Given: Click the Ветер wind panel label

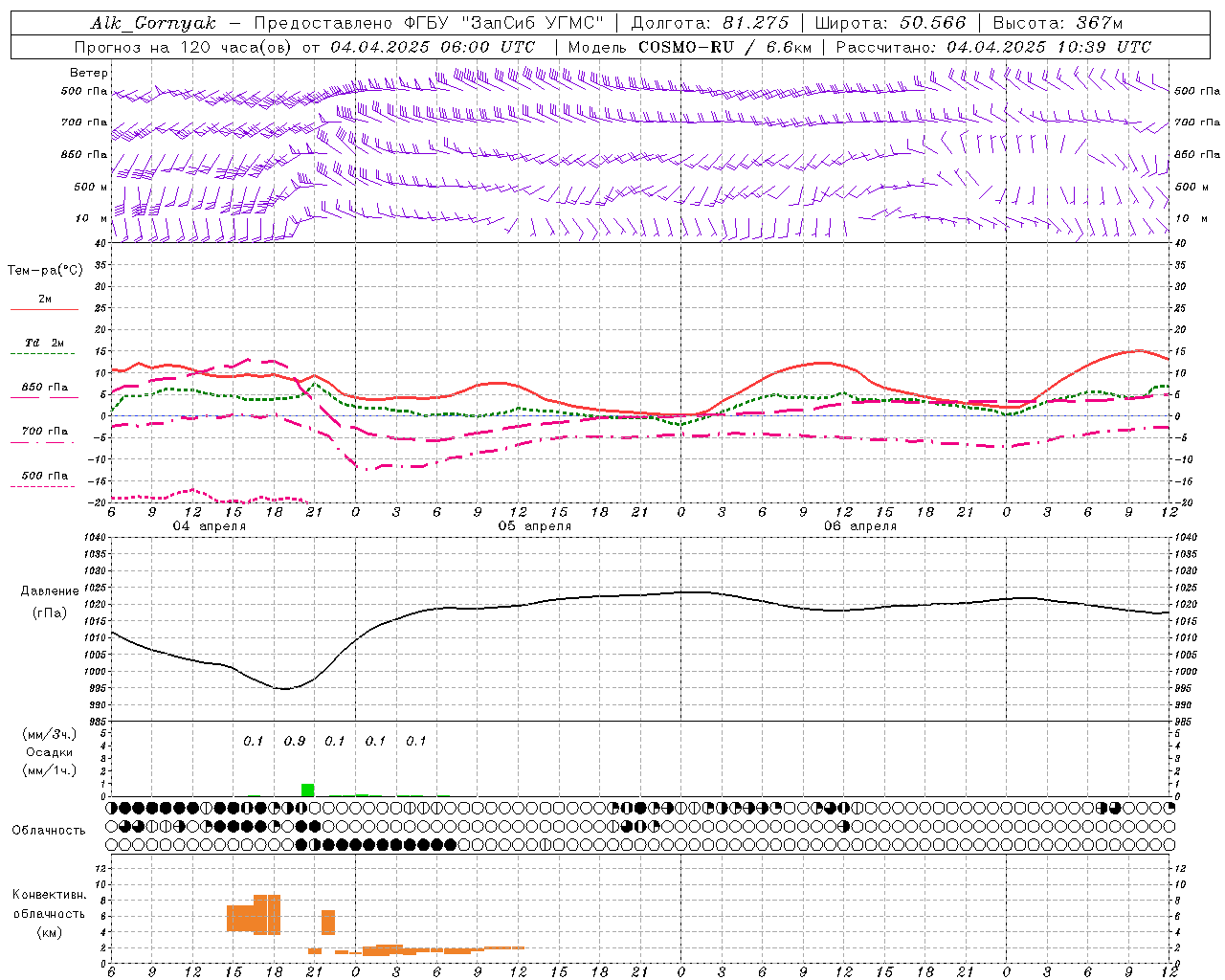Looking at the screenshot, I should 89,73.
